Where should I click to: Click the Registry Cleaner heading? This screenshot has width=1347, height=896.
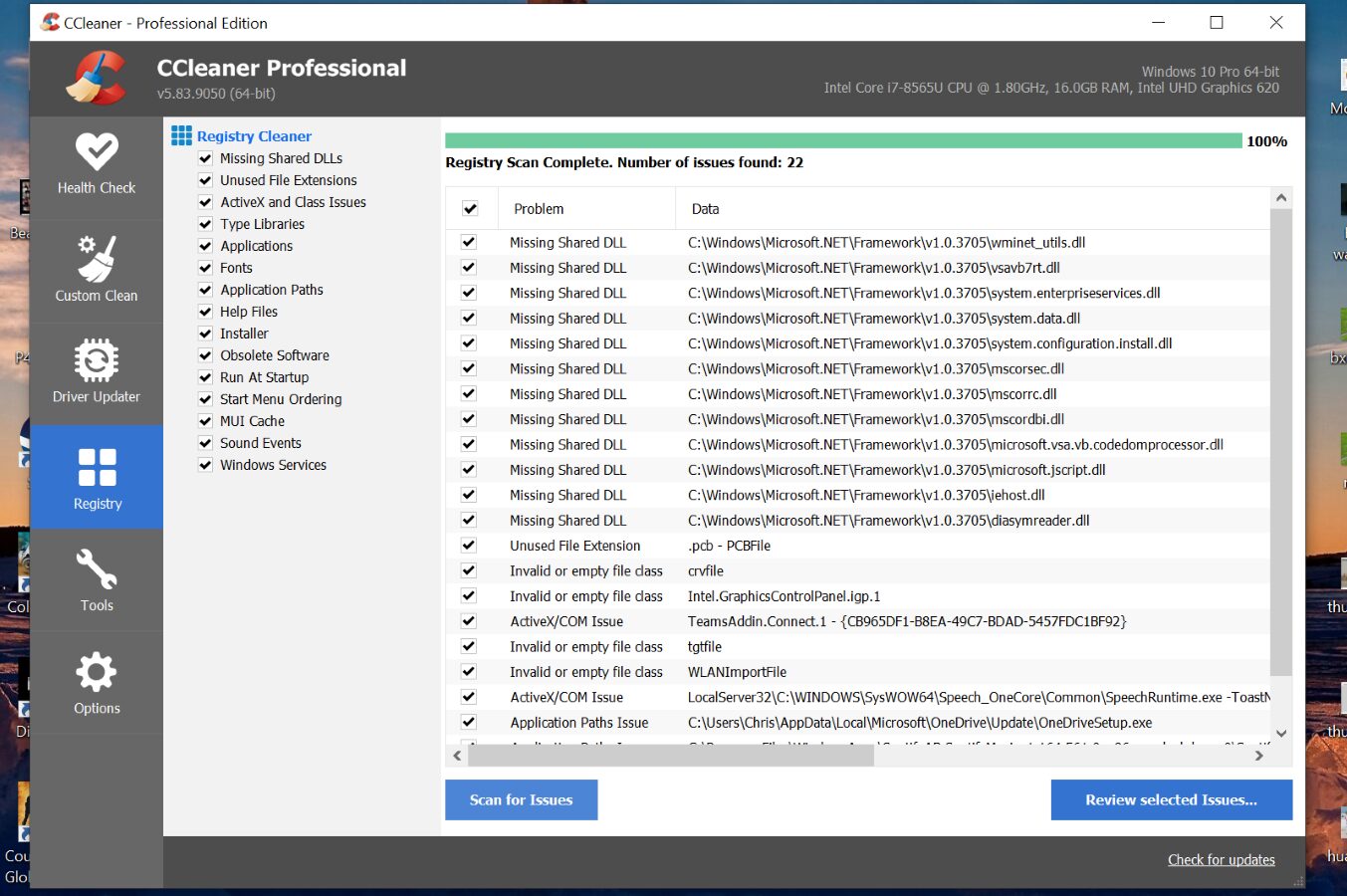(254, 136)
